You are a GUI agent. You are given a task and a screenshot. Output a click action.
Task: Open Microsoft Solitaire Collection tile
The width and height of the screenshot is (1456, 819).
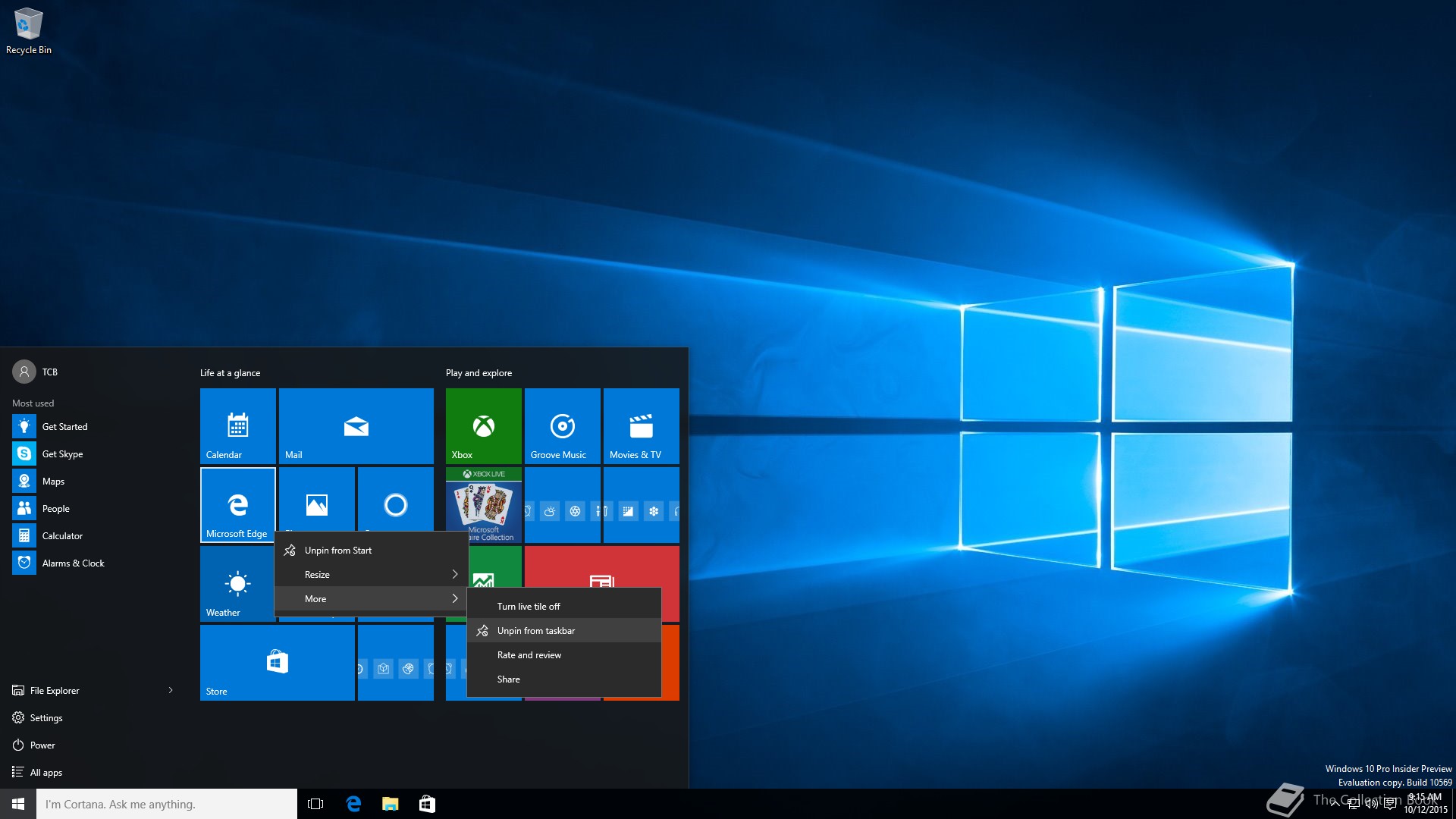click(484, 505)
